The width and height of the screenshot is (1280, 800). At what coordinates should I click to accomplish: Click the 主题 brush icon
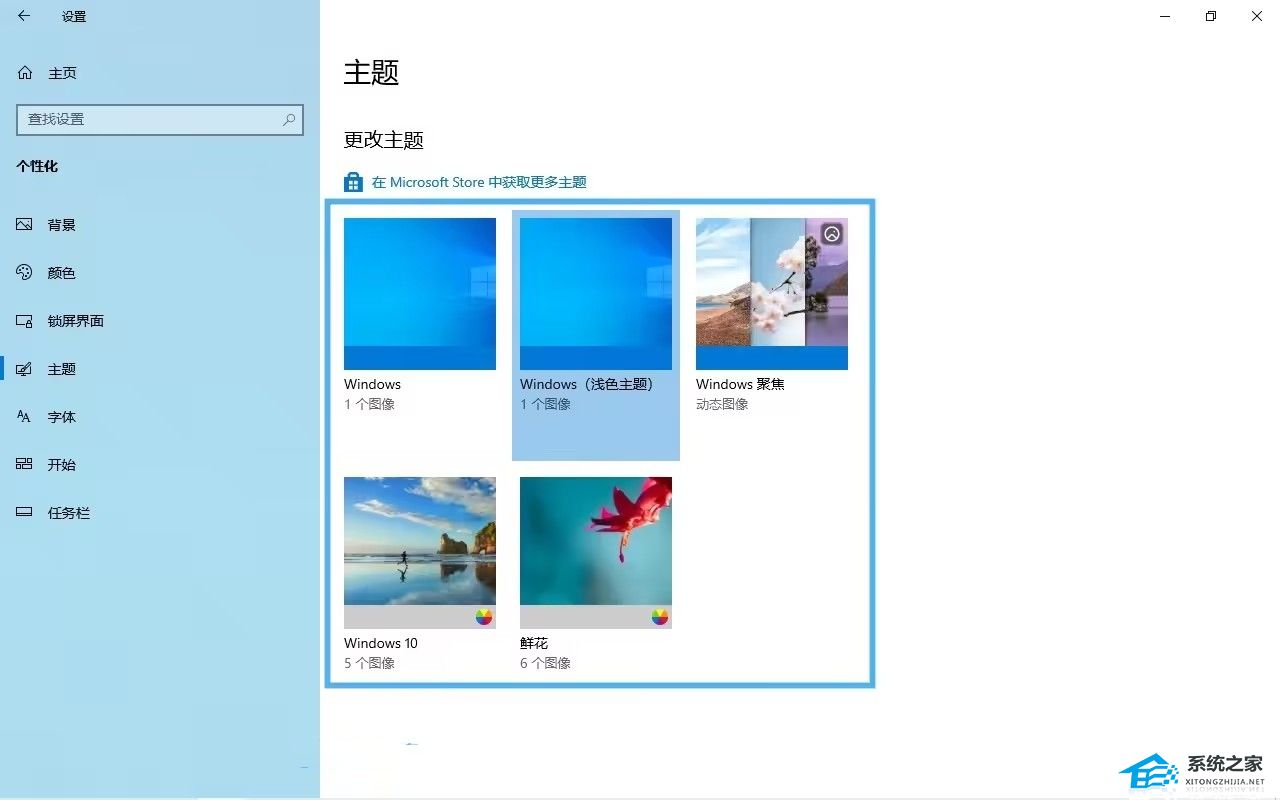click(x=25, y=369)
